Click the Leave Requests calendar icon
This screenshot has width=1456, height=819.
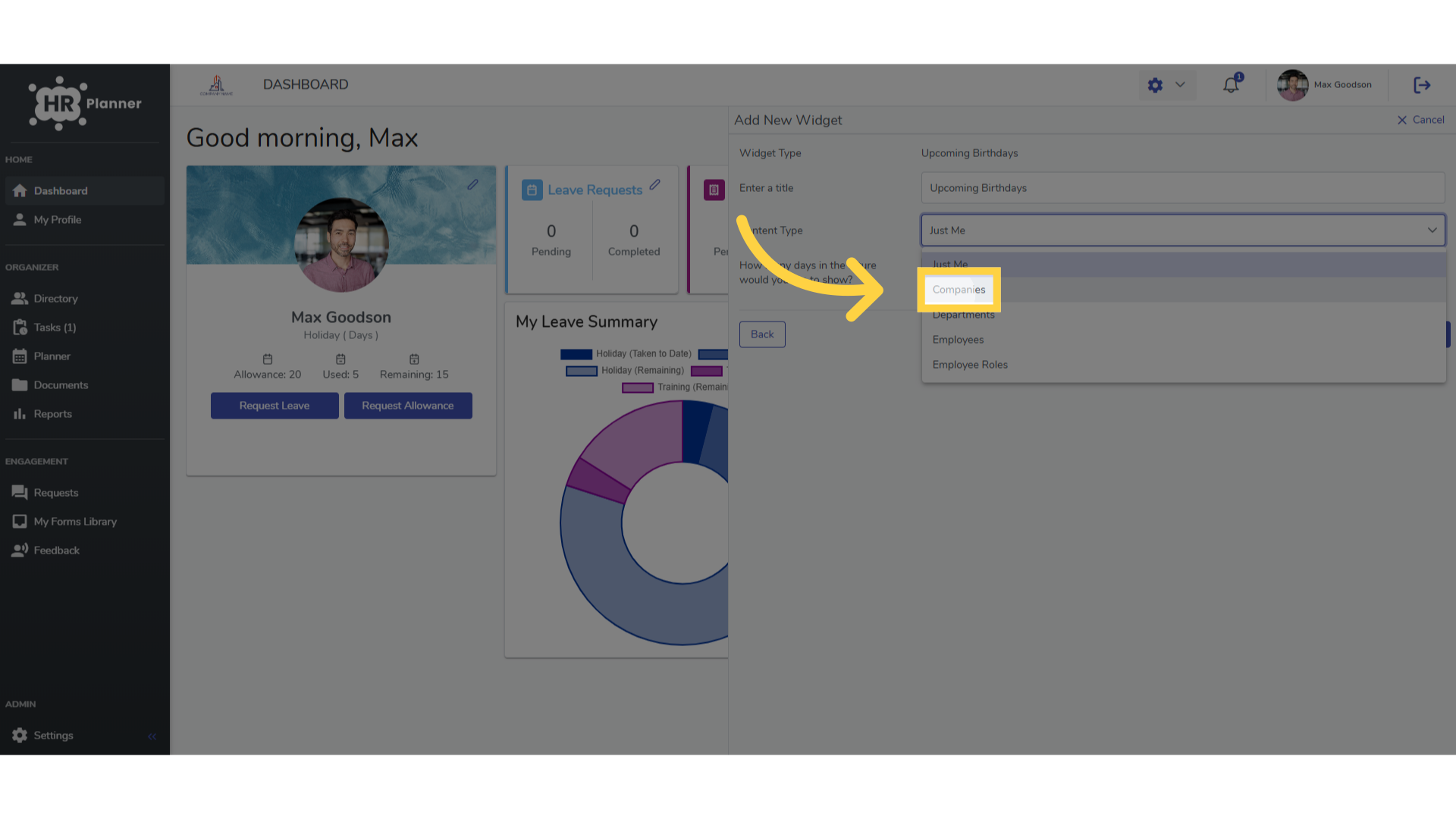[532, 190]
